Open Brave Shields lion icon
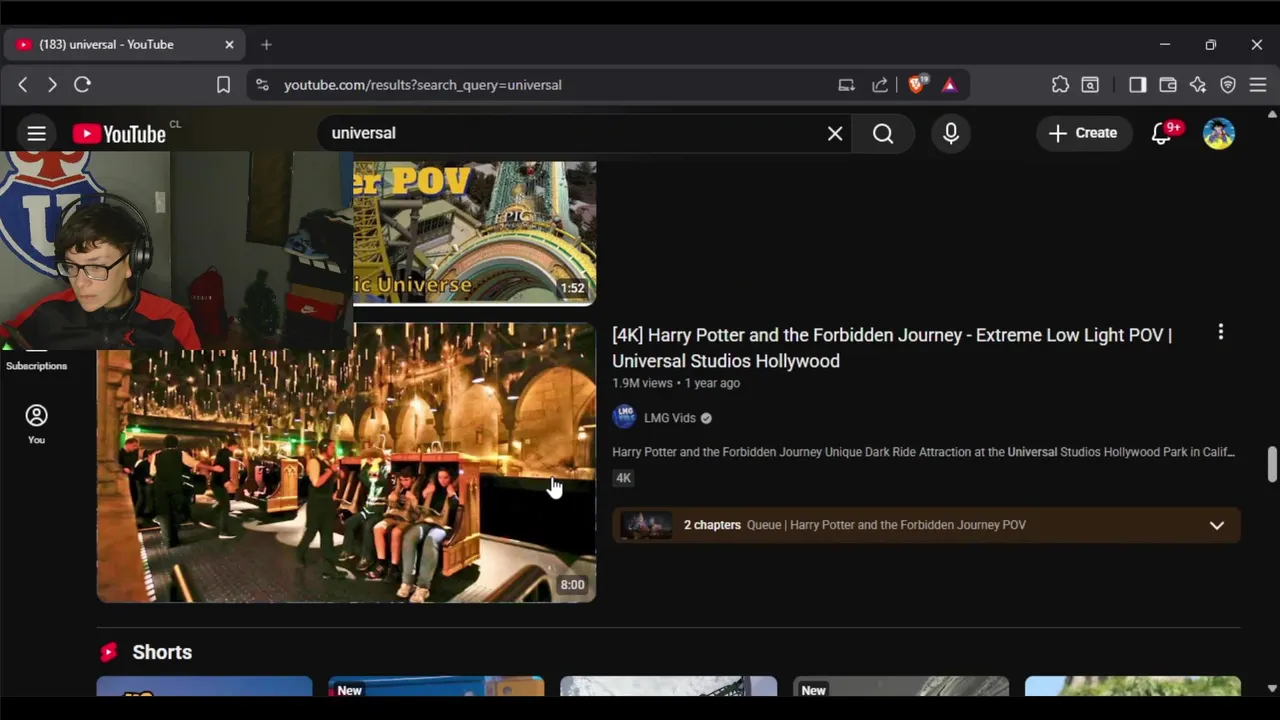The width and height of the screenshot is (1280, 720). coord(916,85)
